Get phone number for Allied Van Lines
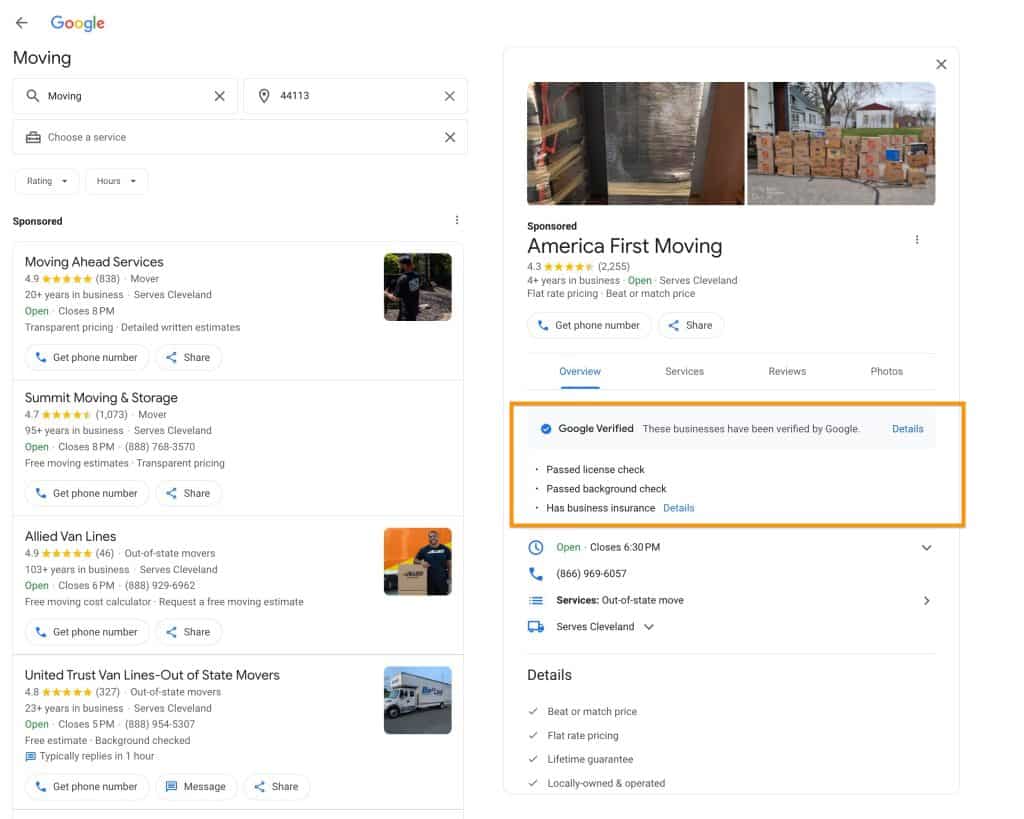Screen dimensions: 1024x819 (x=87, y=632)
